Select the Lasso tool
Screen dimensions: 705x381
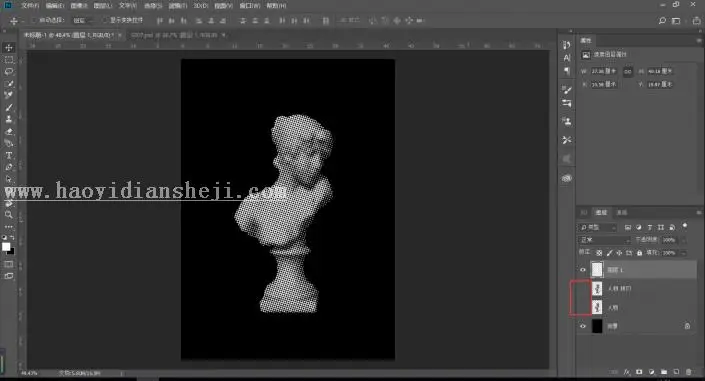coord(9,71)
